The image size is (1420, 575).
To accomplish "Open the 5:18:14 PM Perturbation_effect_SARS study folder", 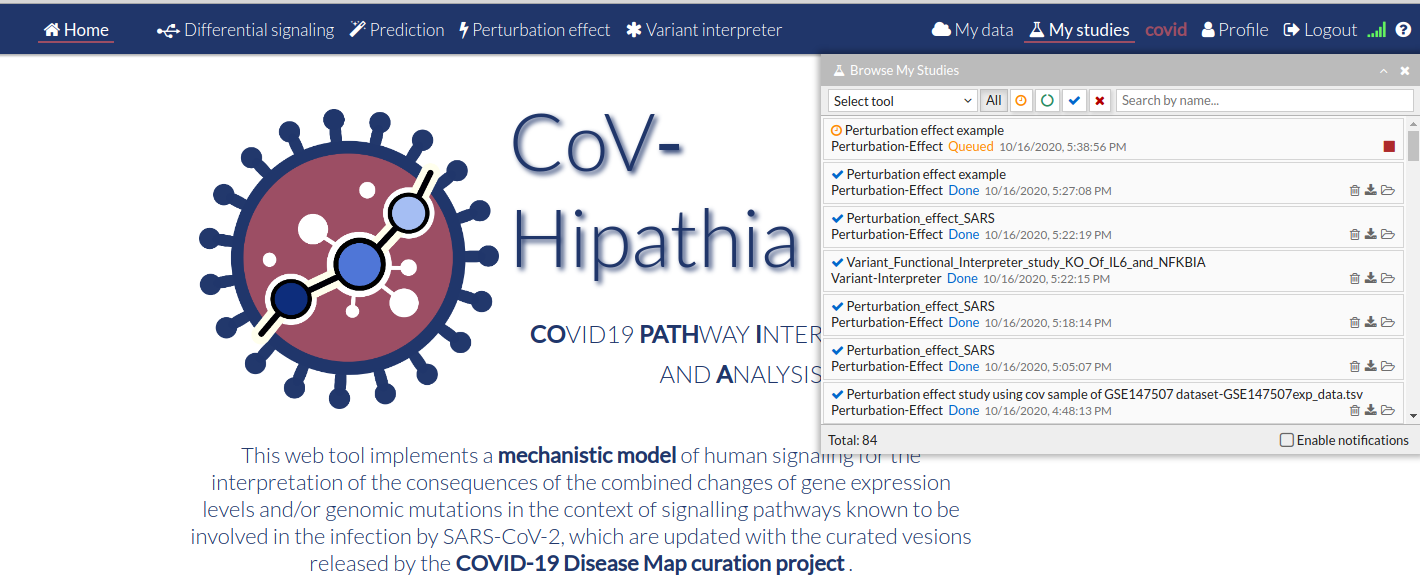I will tap(1387, 323).
